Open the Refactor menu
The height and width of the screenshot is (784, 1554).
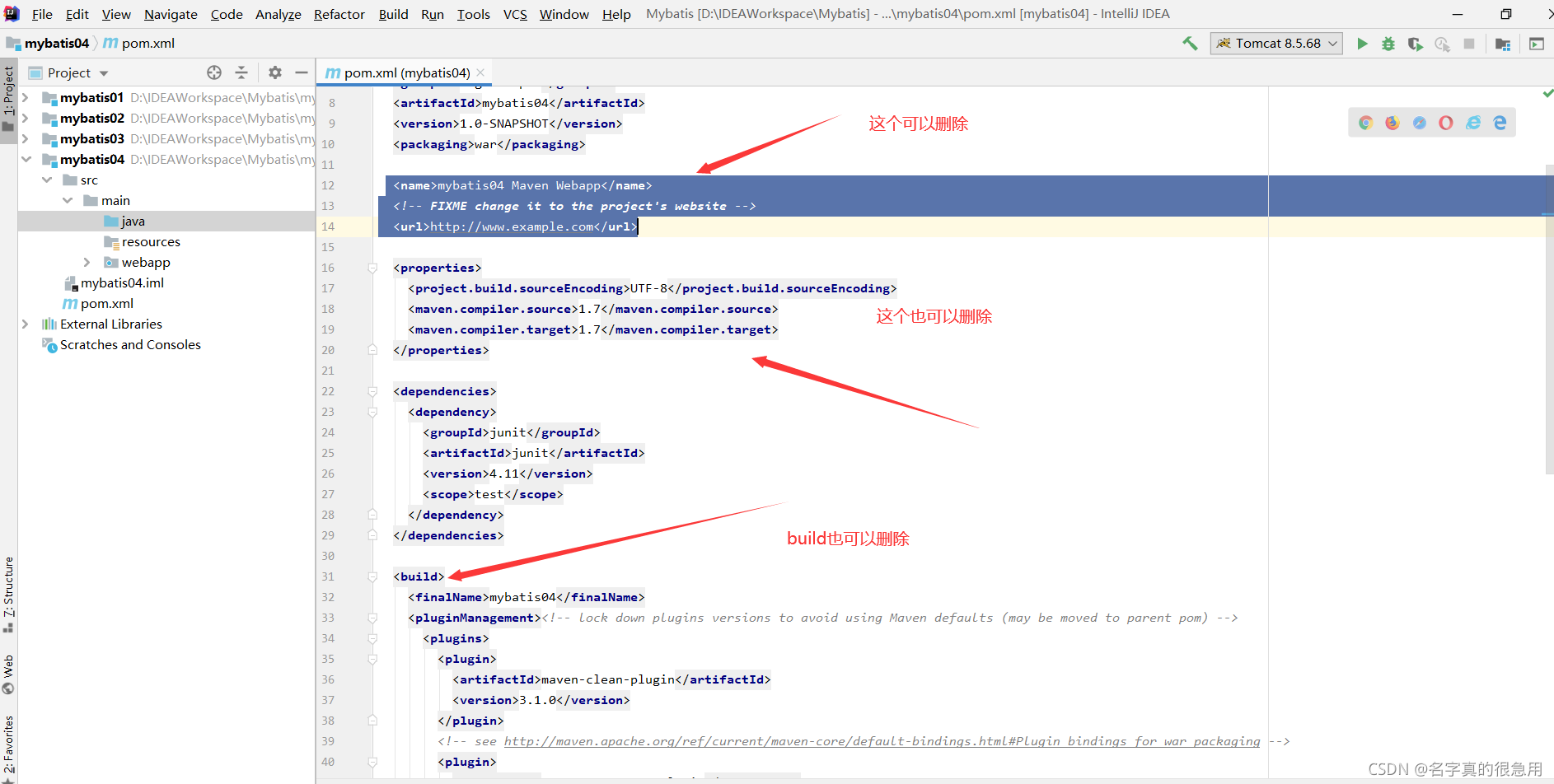(339, 14)
